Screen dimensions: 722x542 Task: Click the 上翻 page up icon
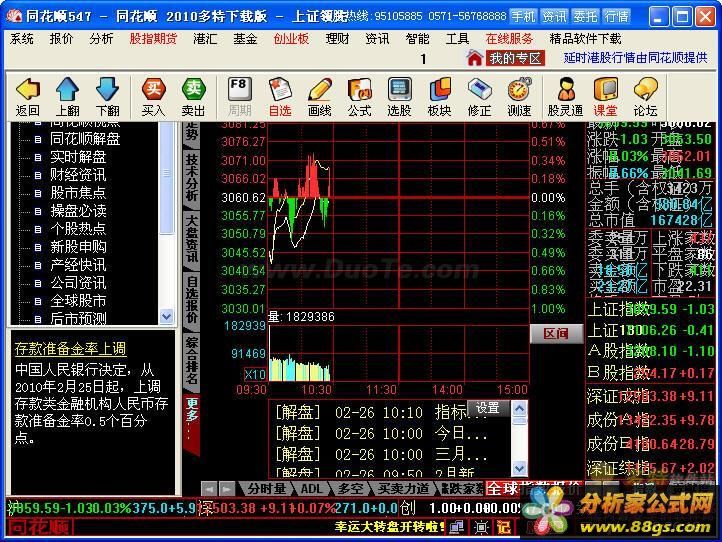click(67, 89)
